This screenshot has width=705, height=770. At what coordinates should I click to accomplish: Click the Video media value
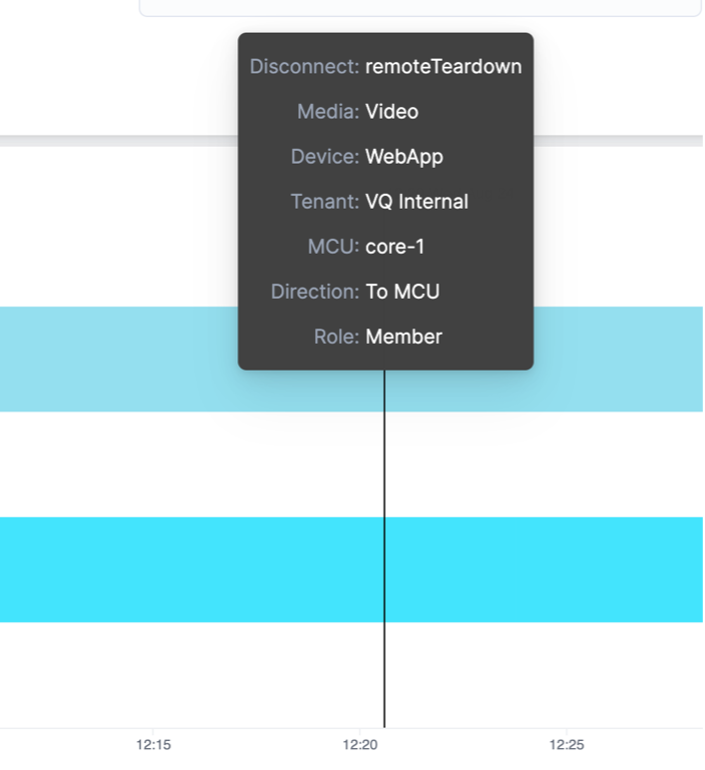(392, 112)
